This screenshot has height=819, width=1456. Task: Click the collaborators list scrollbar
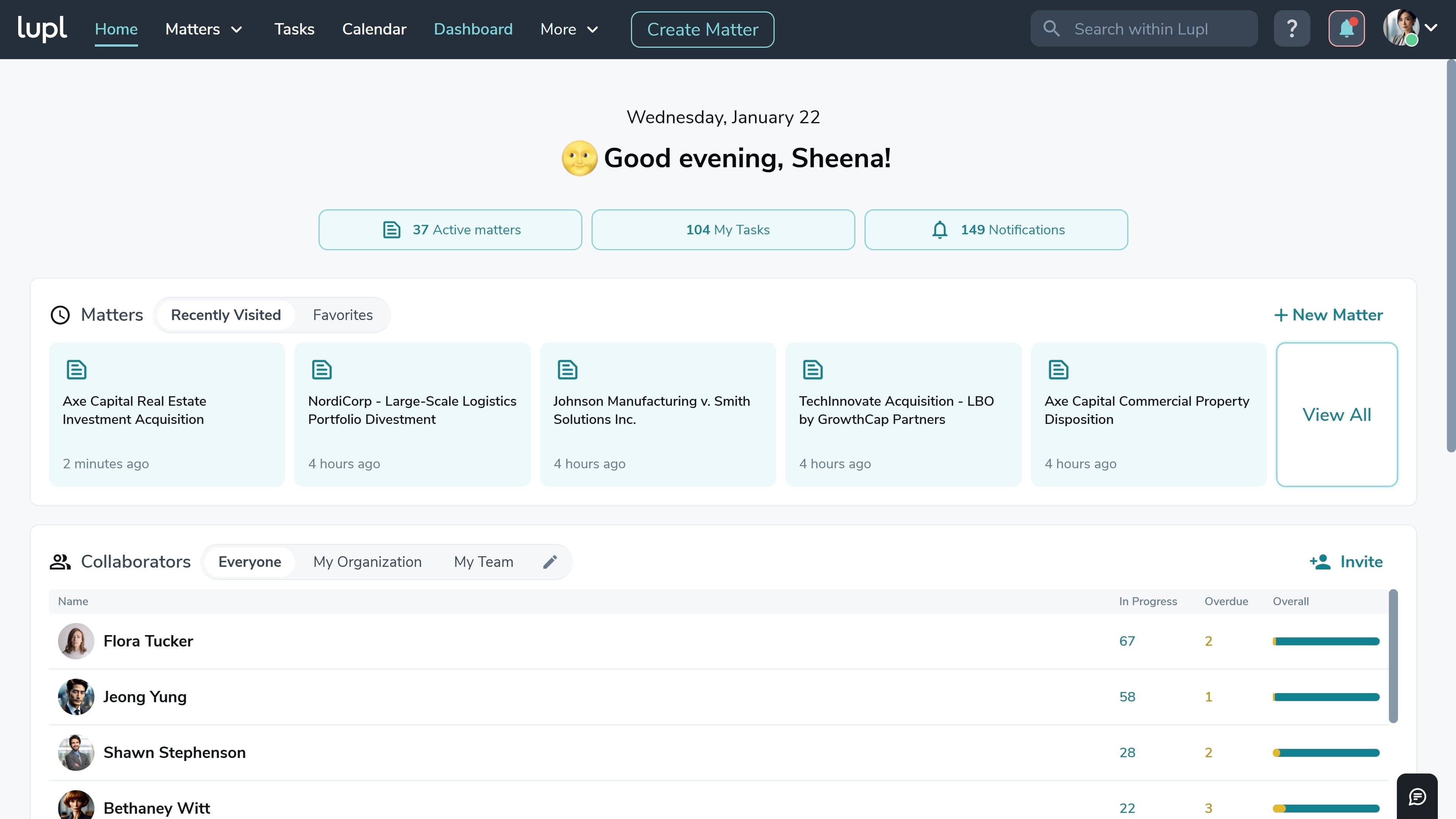(1393, 656)
